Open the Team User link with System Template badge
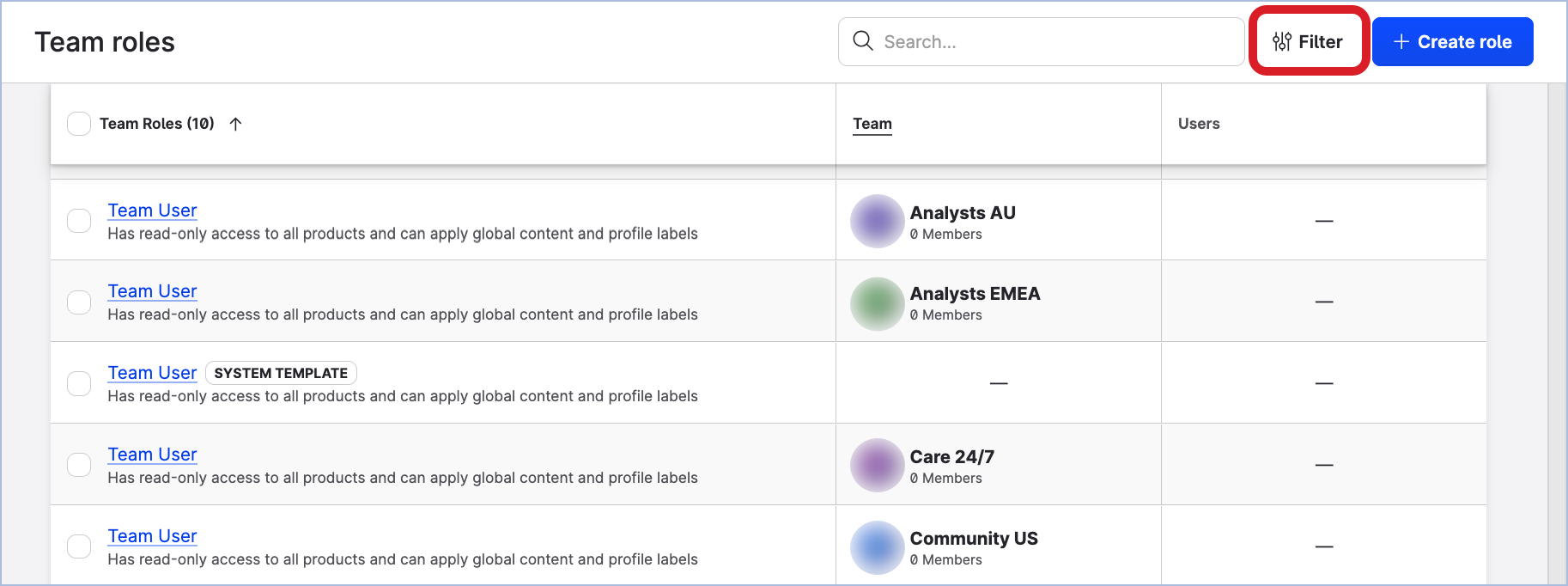Image resolution: width=1568 pixels, height=586 pixels. pyautogui.click(x=152, y=373)
